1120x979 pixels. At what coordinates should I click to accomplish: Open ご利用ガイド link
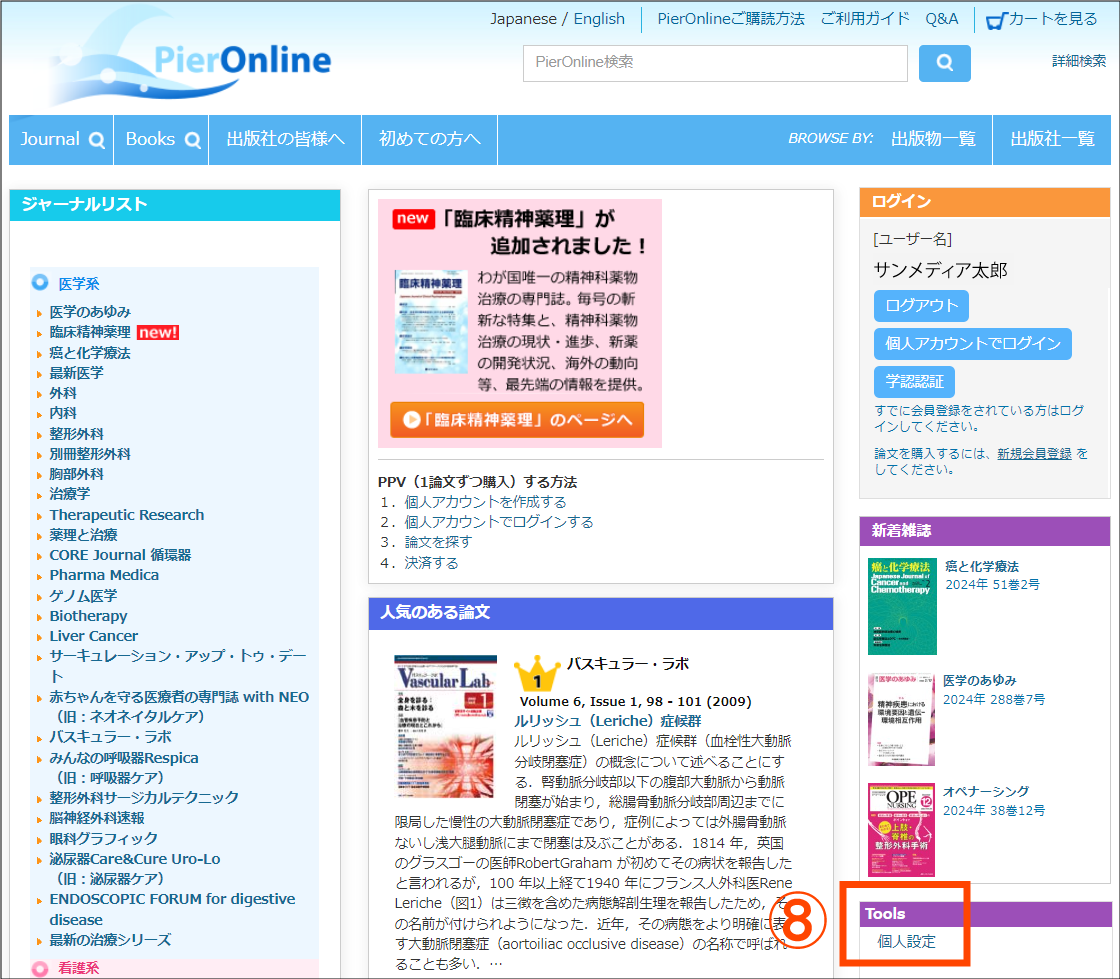pos(865,19)
